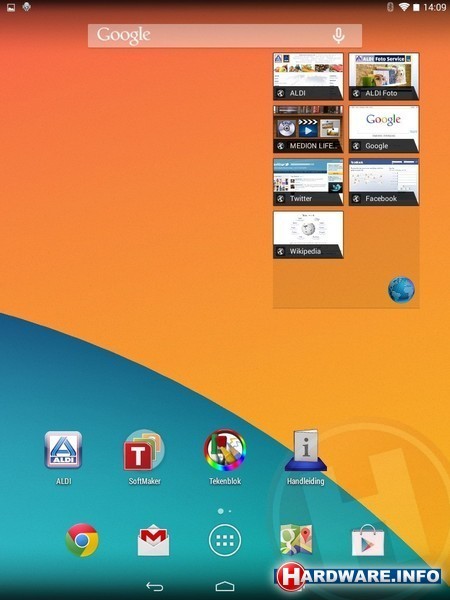Image resolution: width=450 pixels, height=600 pixels.
Task: Open the app drawer
Action: tap(225, 540)
